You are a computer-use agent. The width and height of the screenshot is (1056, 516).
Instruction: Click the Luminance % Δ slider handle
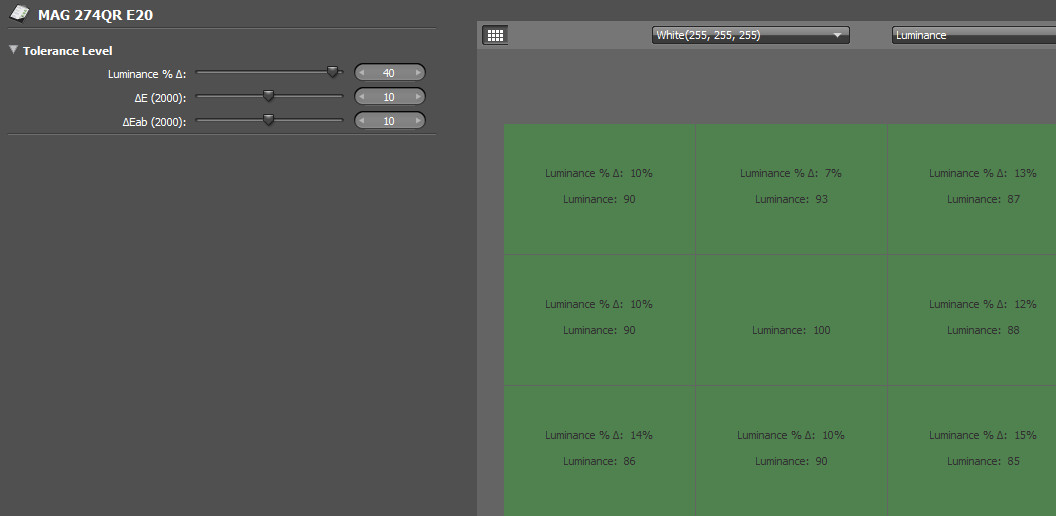[333, 72]
